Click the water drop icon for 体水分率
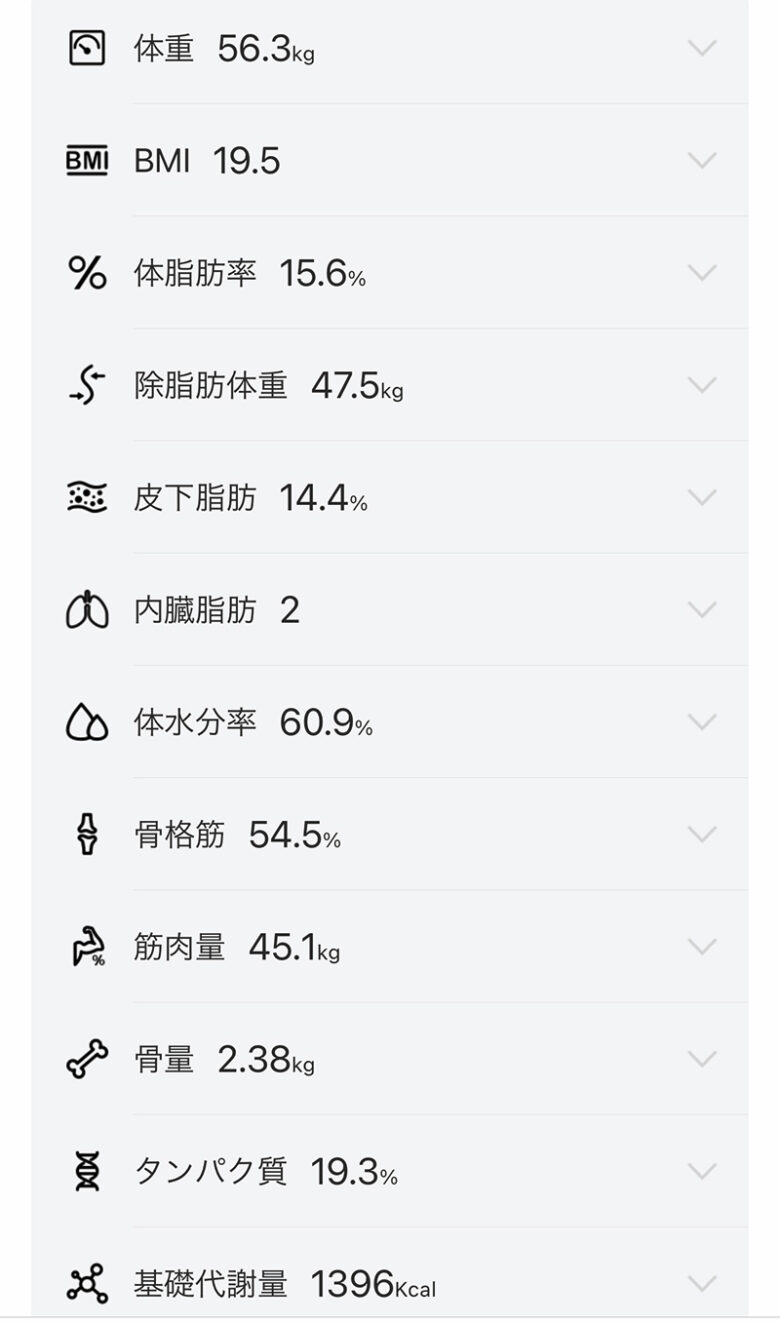 click(87, 722)
